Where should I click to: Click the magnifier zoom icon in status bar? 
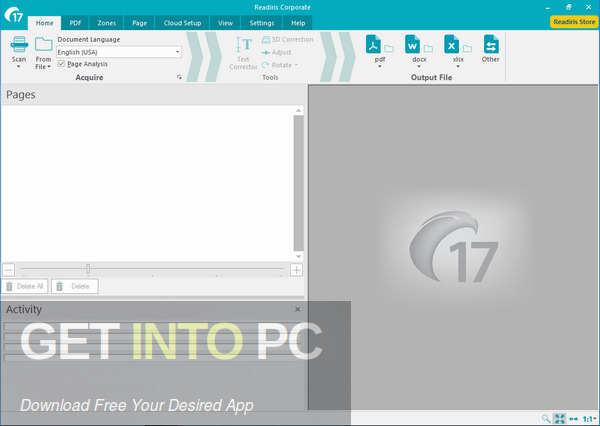pyautogui.click(x=546, y=418)
